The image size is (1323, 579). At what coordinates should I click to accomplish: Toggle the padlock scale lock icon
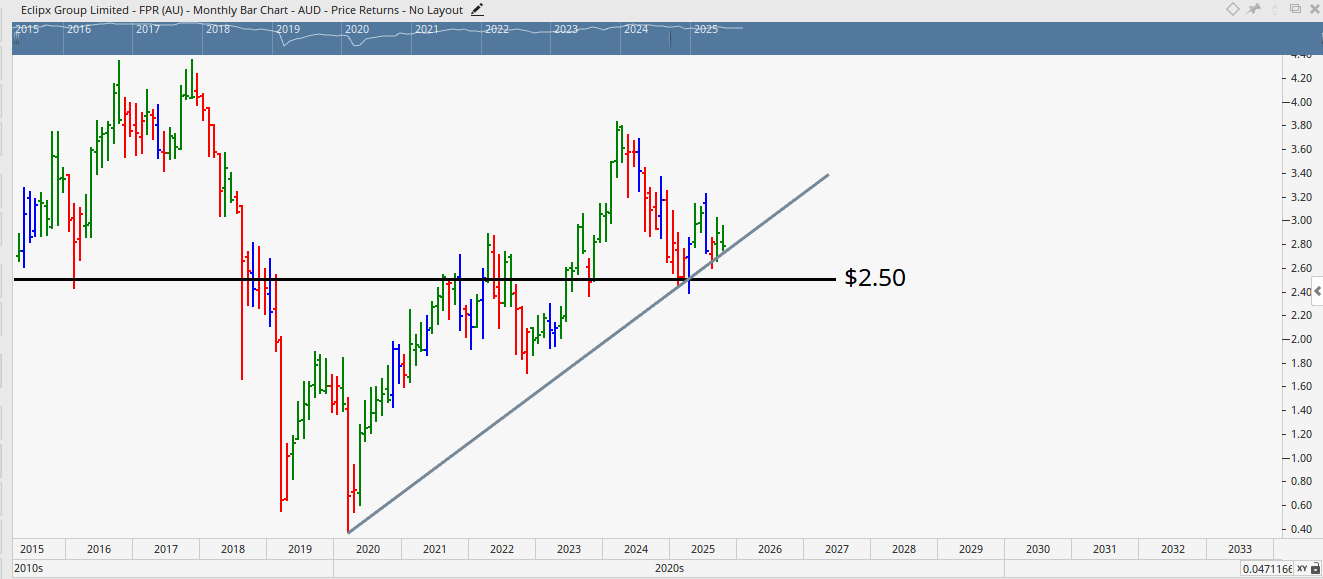tap(1315, 568)
